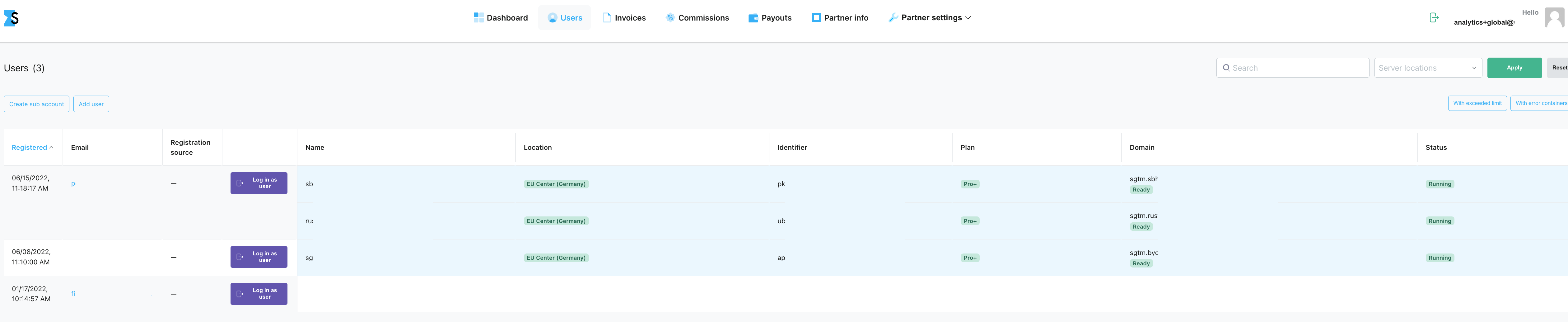Screen dimensions: 1568x322
Task: Filter With exceeded limit
Action: 1477,103
